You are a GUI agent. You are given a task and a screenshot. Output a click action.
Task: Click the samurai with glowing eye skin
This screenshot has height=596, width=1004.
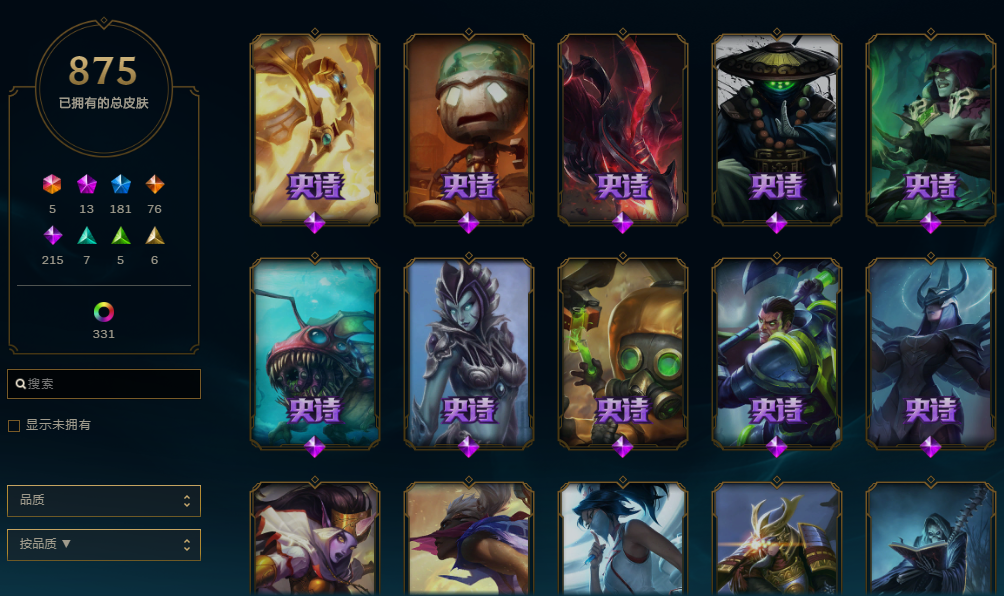coord(777,539)
